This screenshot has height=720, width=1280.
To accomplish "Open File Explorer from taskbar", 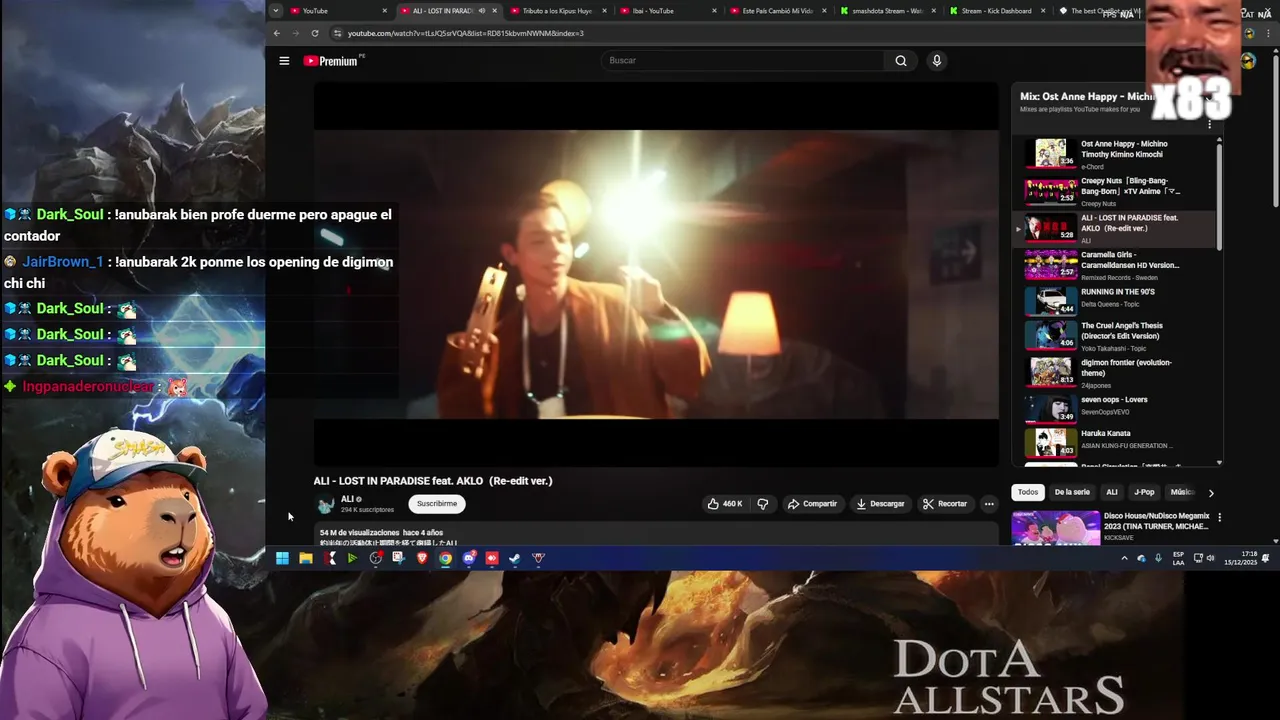I will coord(306,558).
